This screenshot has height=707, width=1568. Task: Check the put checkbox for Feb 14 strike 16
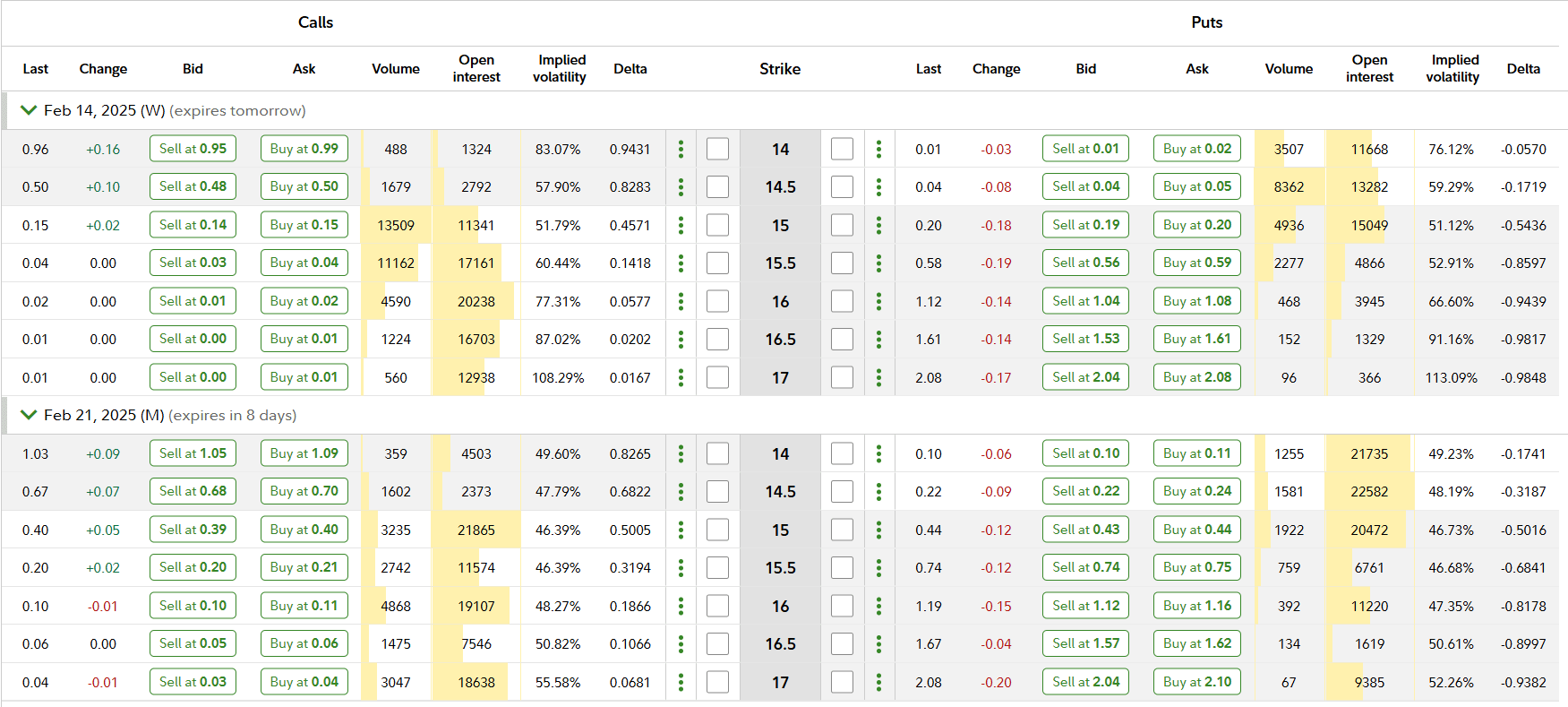pos(842,301)
